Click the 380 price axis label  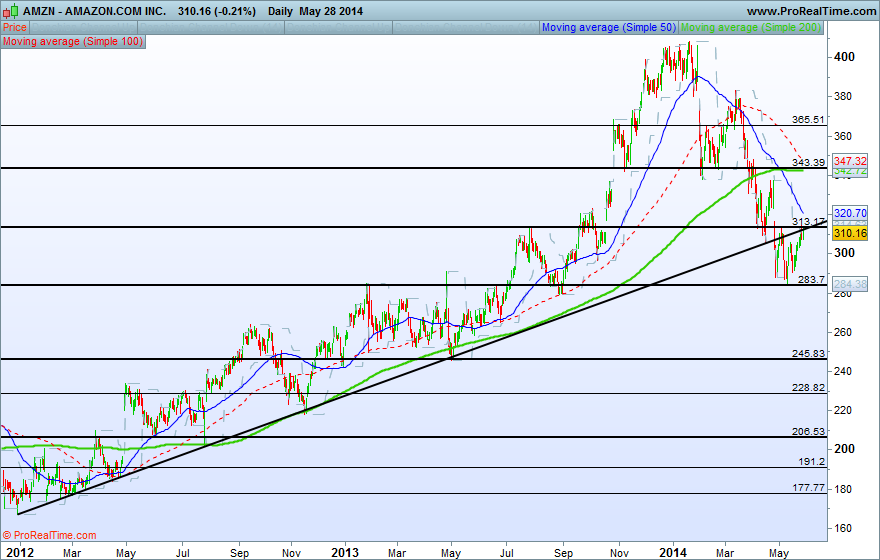(x=843, y=96)
